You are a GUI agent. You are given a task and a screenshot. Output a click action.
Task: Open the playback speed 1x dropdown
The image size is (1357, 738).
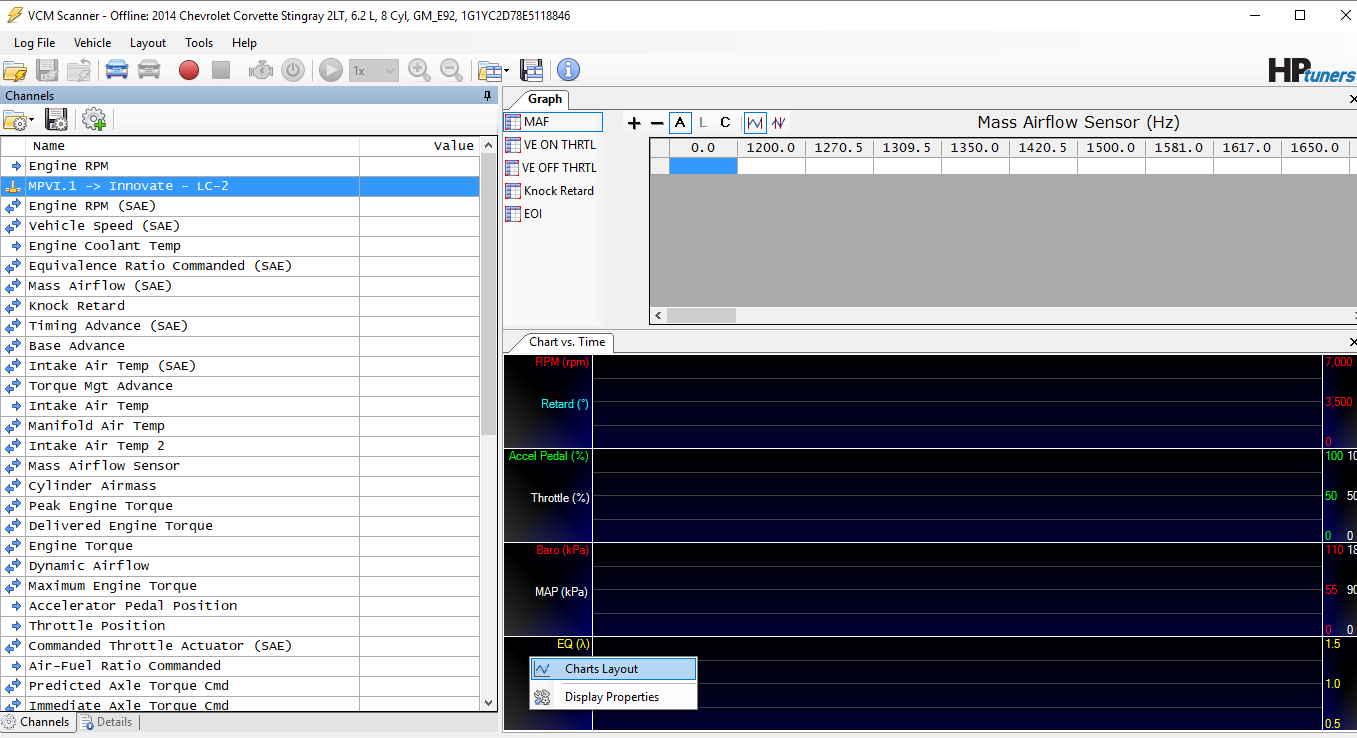[374, 70]
